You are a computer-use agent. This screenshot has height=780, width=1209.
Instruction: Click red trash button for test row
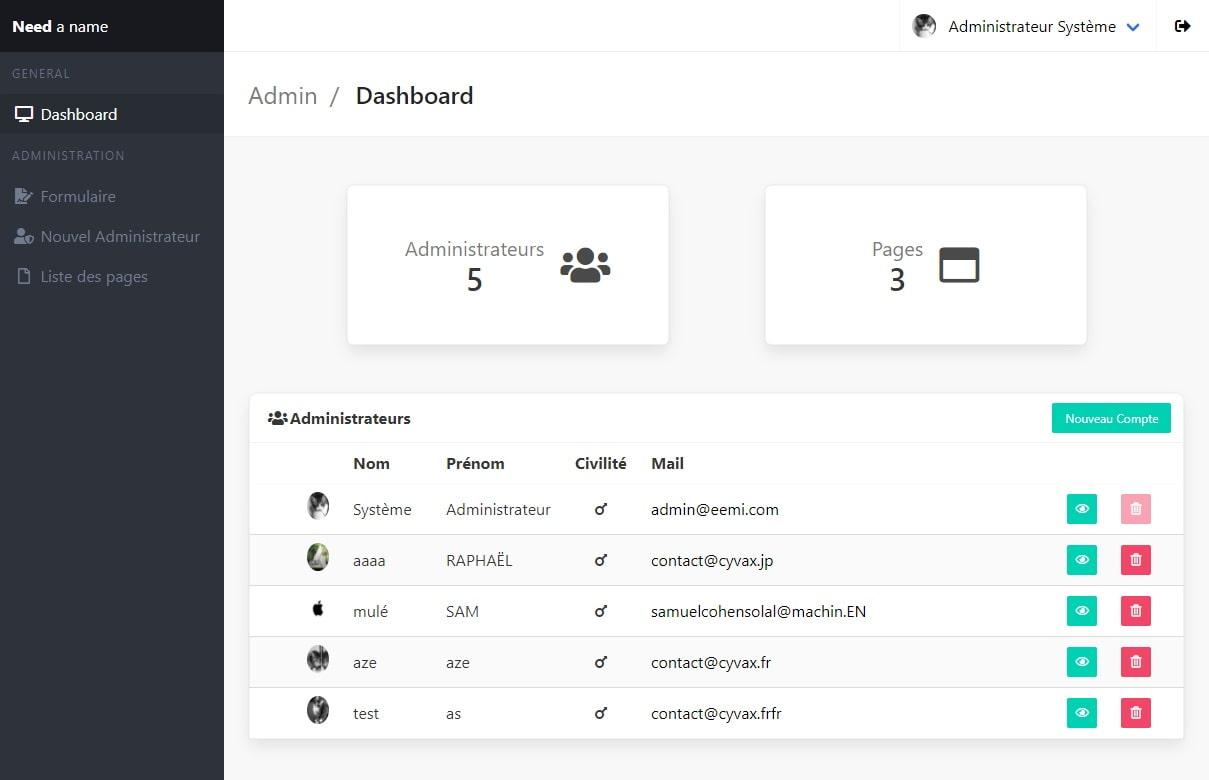coord(1135,713)
